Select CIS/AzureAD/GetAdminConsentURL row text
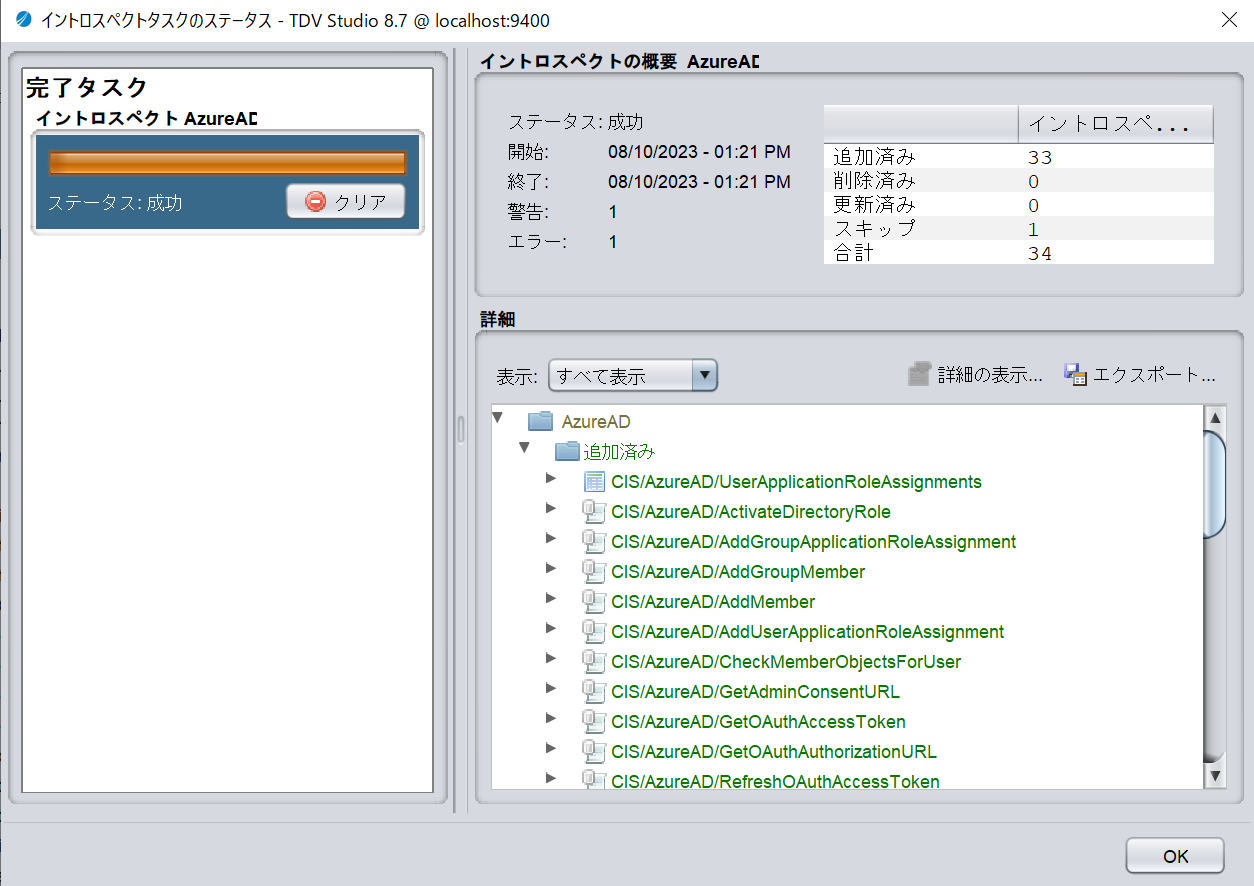 [755, 692]
